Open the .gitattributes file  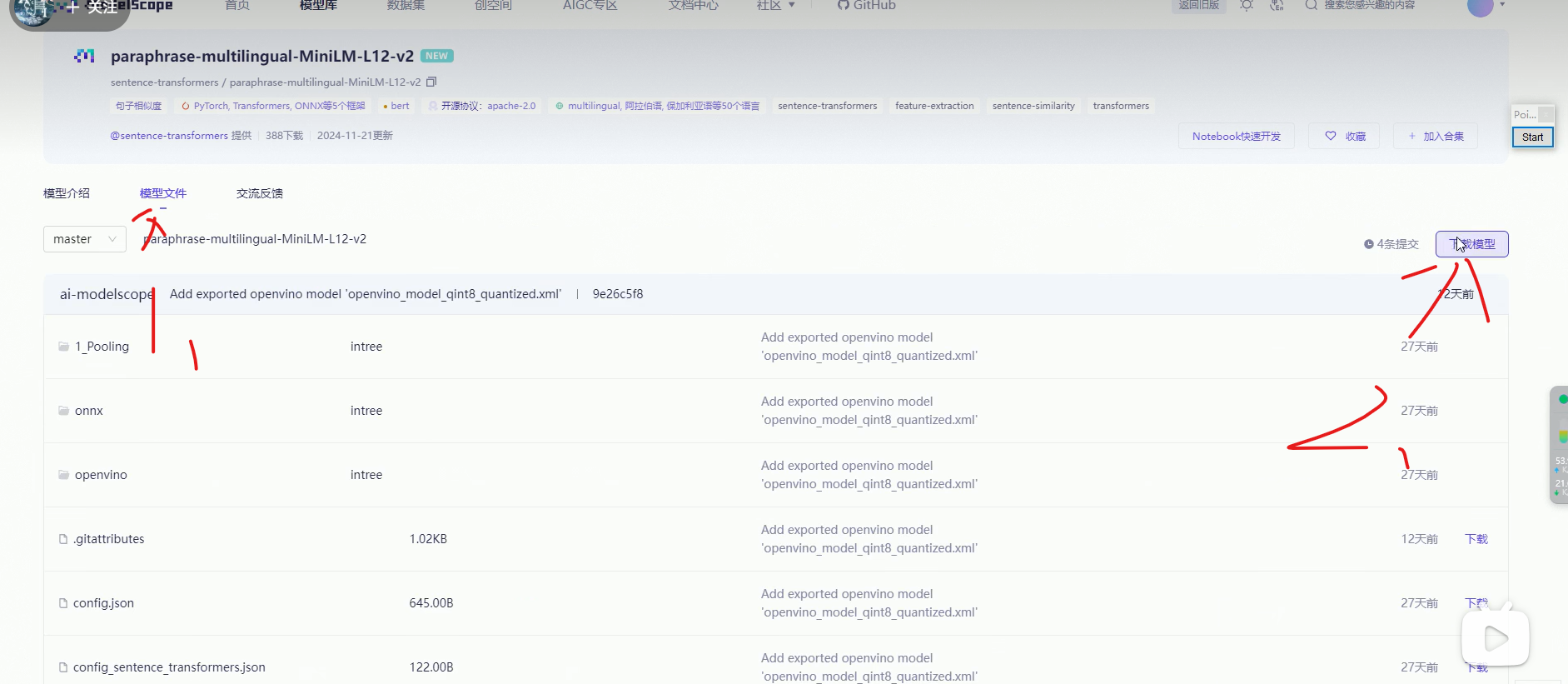pos(108,539)
